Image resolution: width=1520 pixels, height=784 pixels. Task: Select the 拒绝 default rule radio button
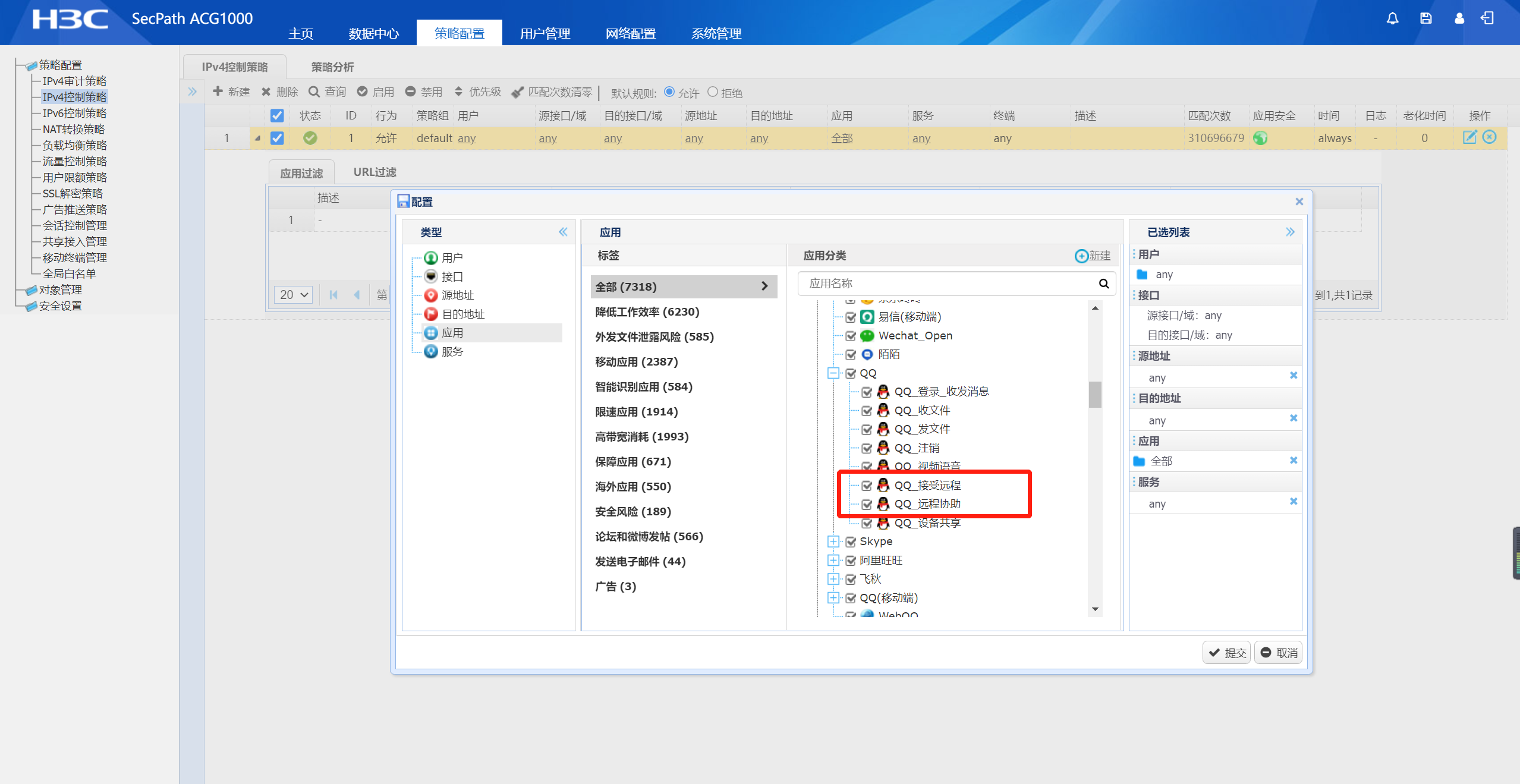pos(712,92)
